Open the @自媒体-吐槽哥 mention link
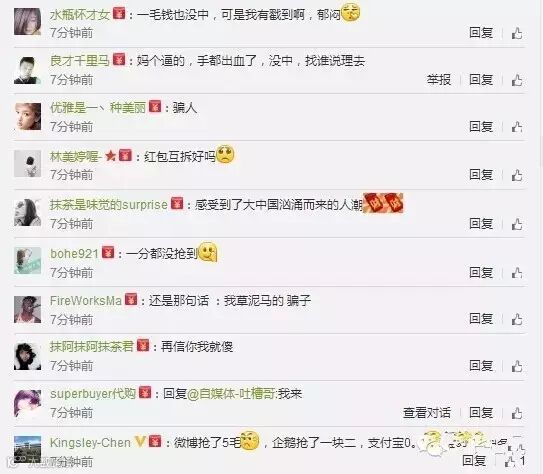Screen dimensions: 543x474 (231, 394)
